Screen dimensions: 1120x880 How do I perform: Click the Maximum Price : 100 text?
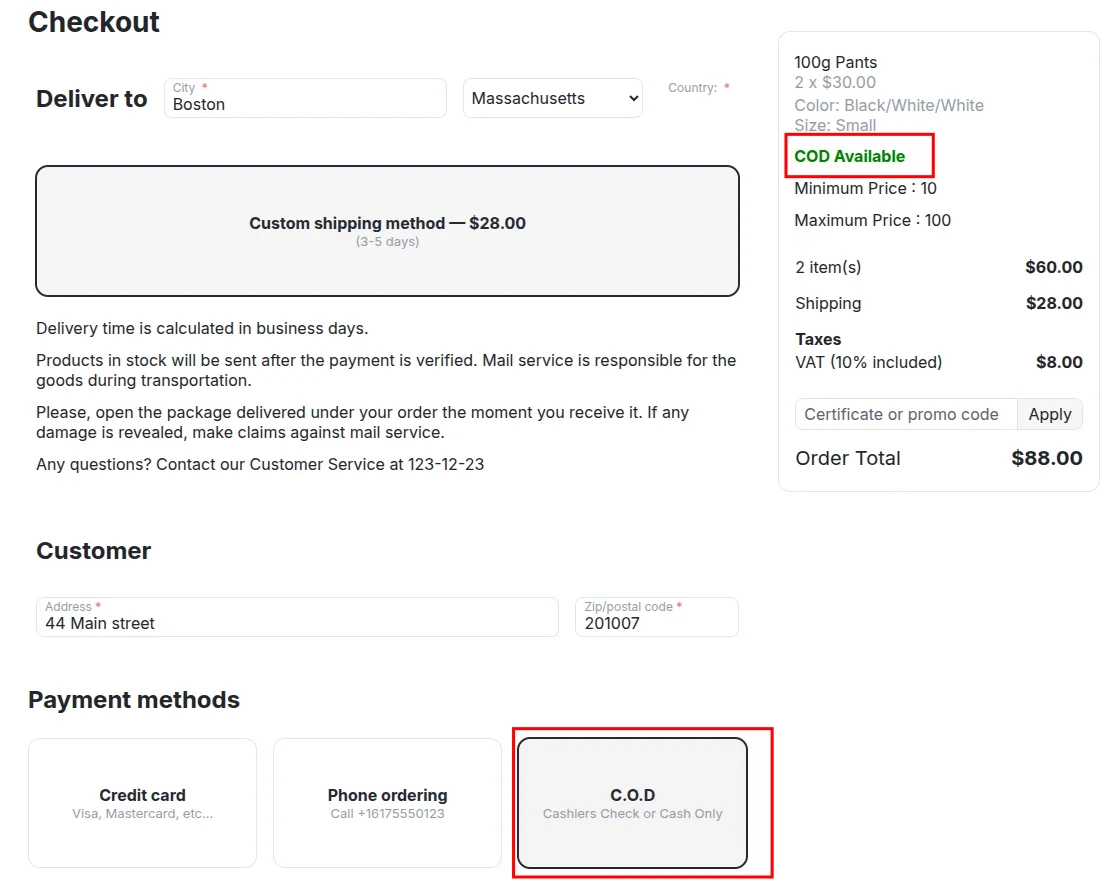click(872, 220)
